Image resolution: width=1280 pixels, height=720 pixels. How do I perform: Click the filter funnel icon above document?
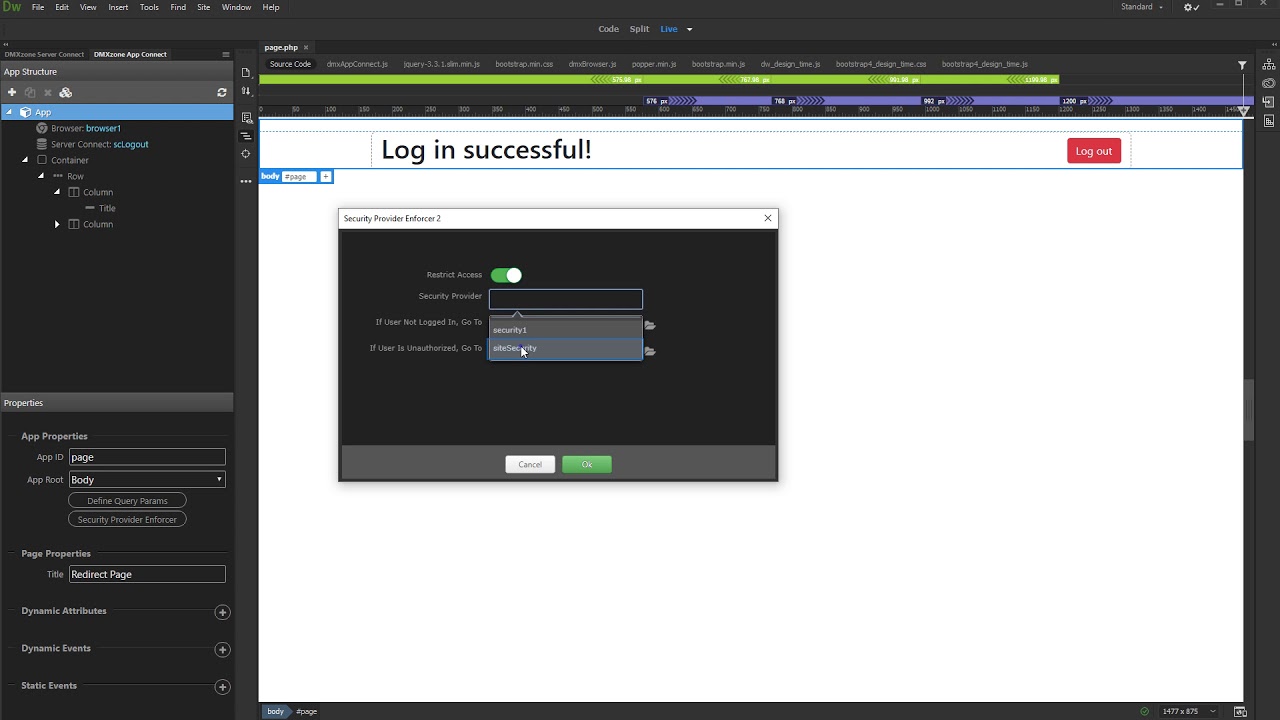coord(1242,65)
